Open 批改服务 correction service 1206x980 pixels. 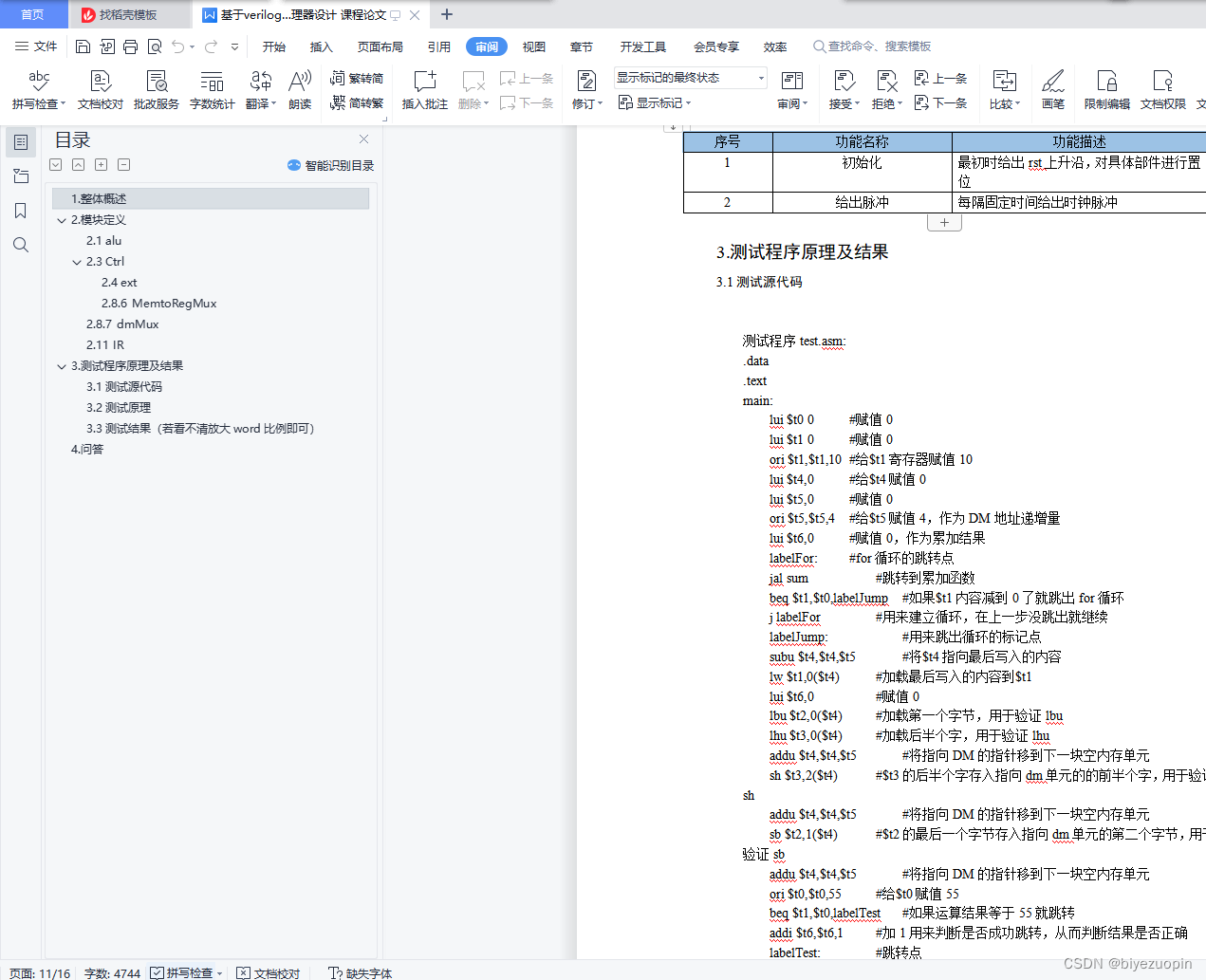click(x=157, y=90)
